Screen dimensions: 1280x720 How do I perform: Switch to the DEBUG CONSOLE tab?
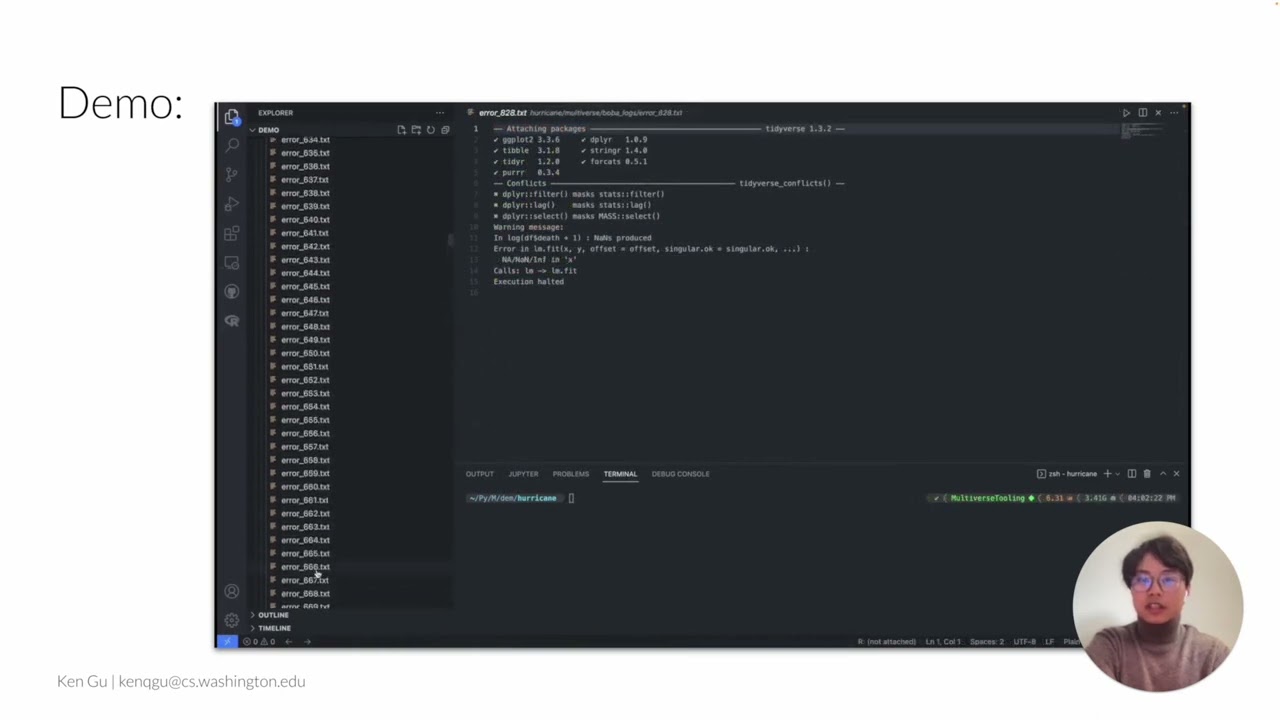(x=680, y=474)
